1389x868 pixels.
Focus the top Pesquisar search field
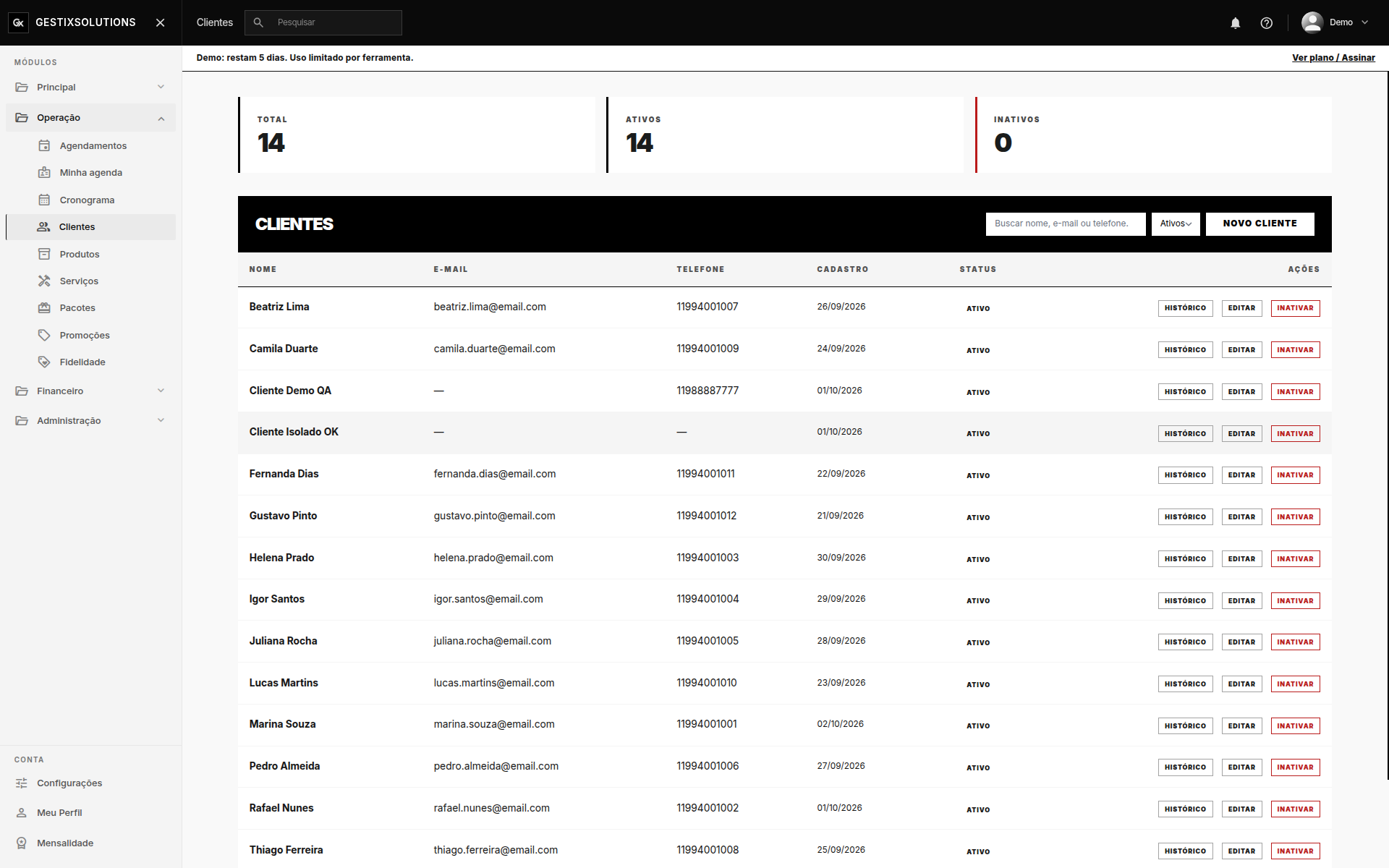[x=323, y=22]
